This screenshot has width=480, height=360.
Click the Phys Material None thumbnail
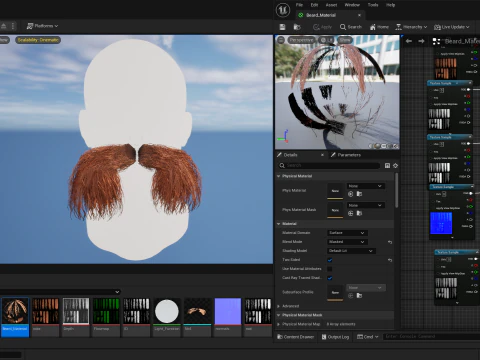tap(335, 191)
